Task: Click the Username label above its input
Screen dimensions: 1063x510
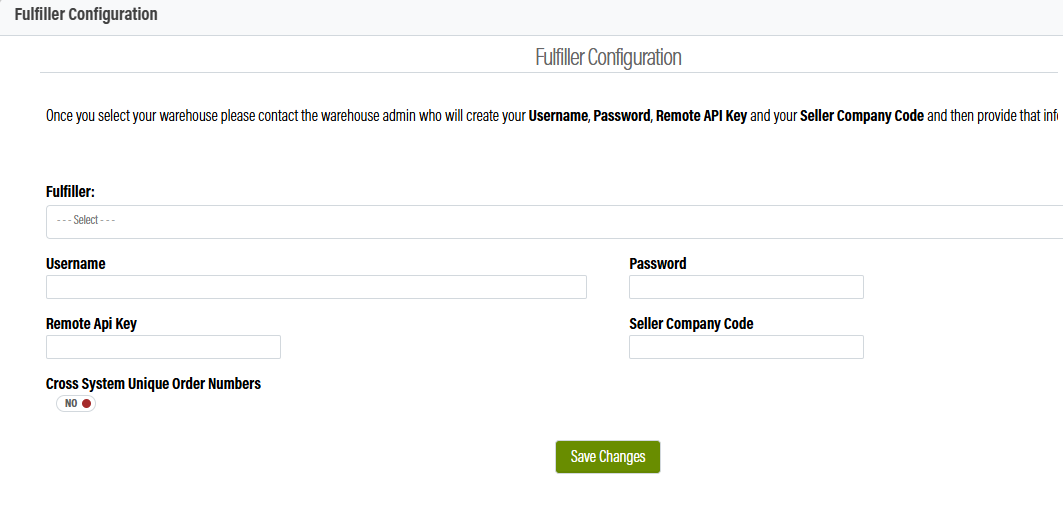Action: (x=75, y=264)
